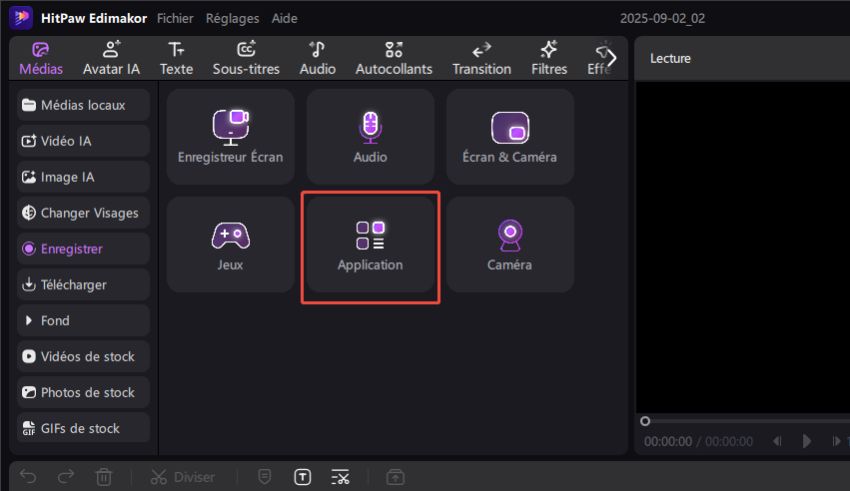Screen dimensions: 850x491
Task: Open the Filtres tab
Action: pos(549,59)
